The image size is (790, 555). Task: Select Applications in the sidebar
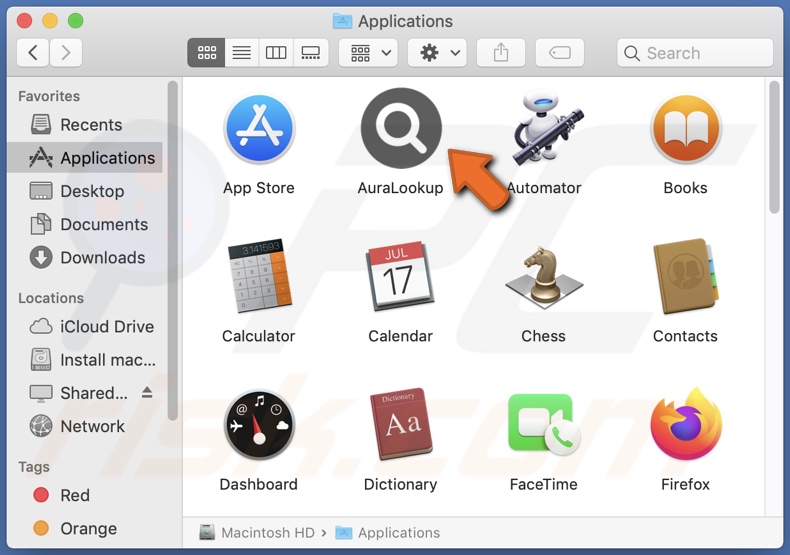[85, 158]
